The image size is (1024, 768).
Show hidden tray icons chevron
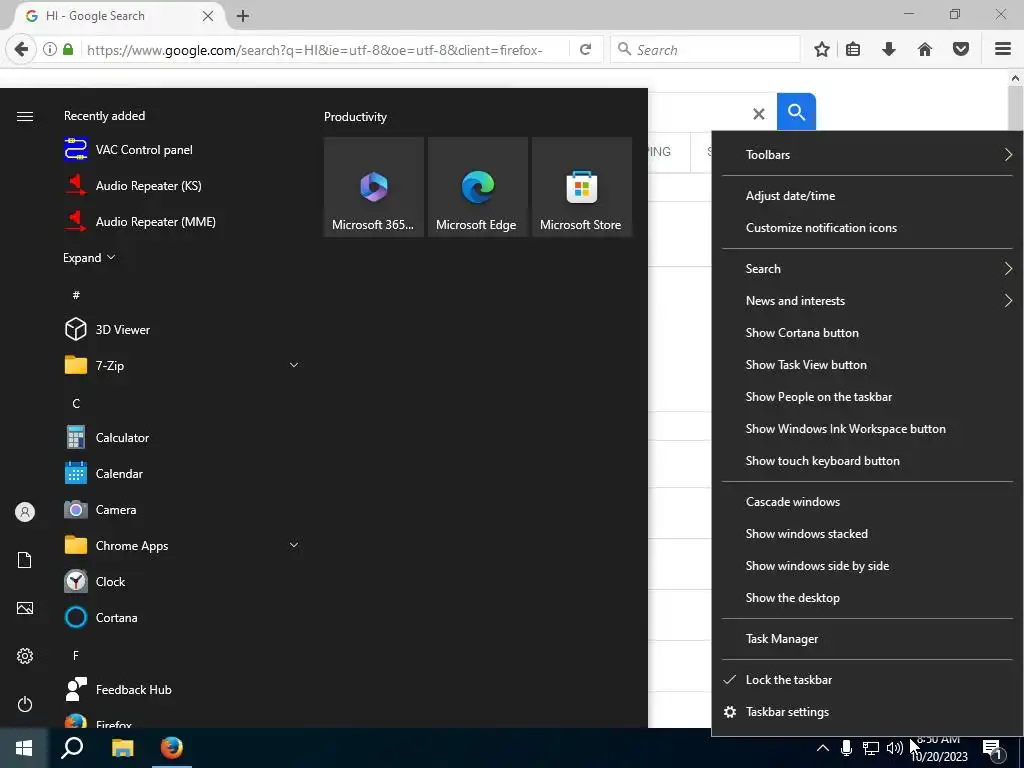click(823, 748)
